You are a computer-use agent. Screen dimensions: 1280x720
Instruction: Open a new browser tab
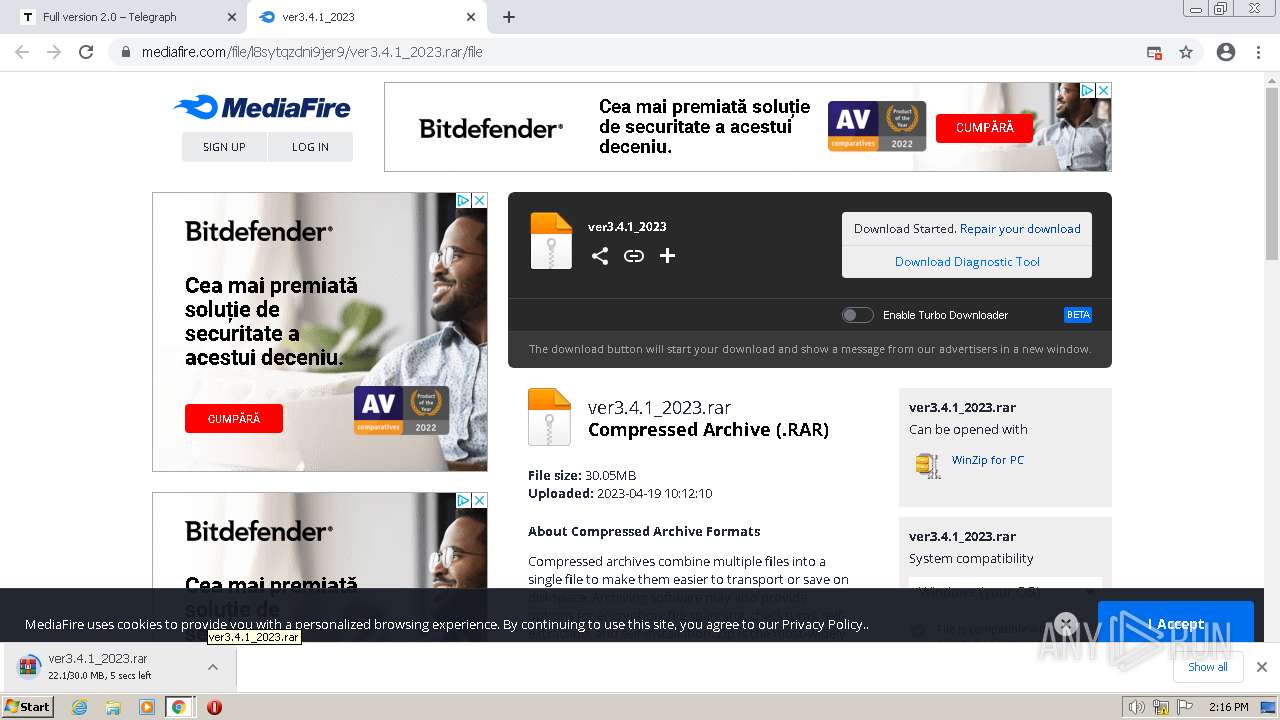click(x=509, y=17)
